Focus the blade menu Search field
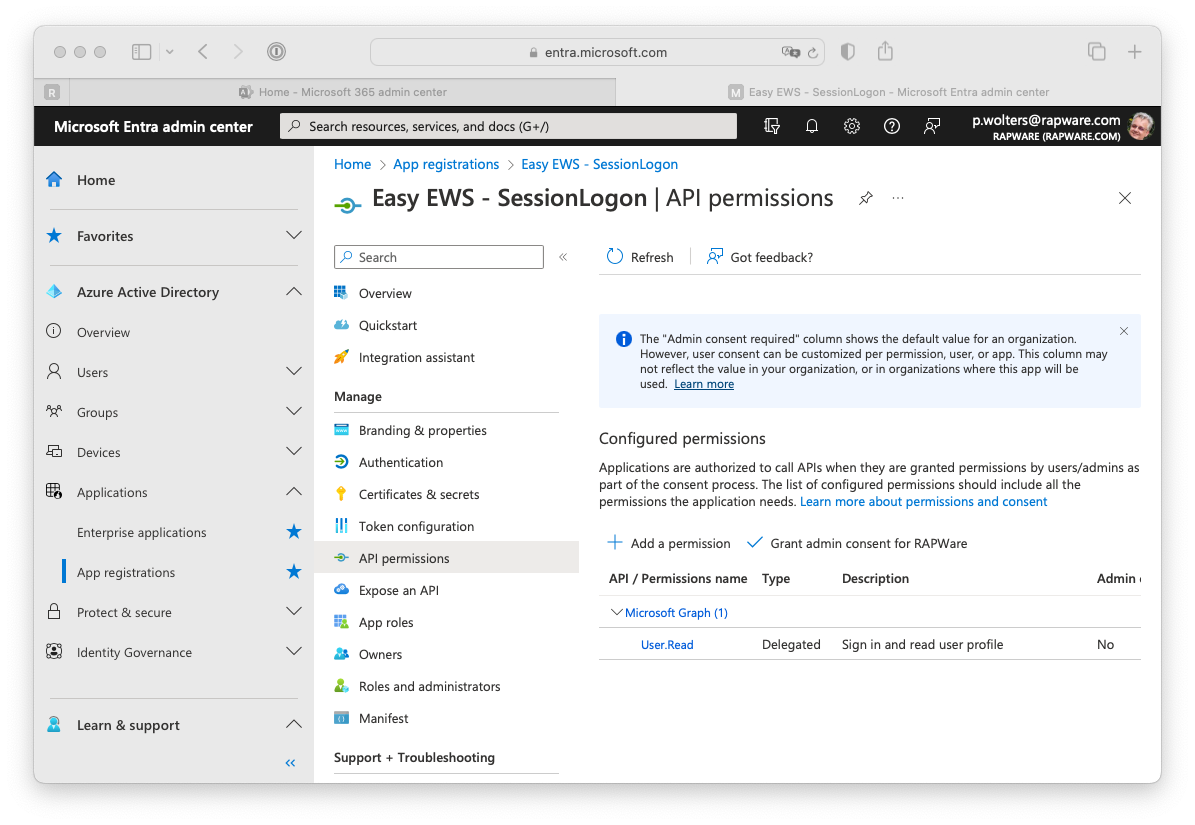Screen dimensions: 1195x825 coord(439,257)
